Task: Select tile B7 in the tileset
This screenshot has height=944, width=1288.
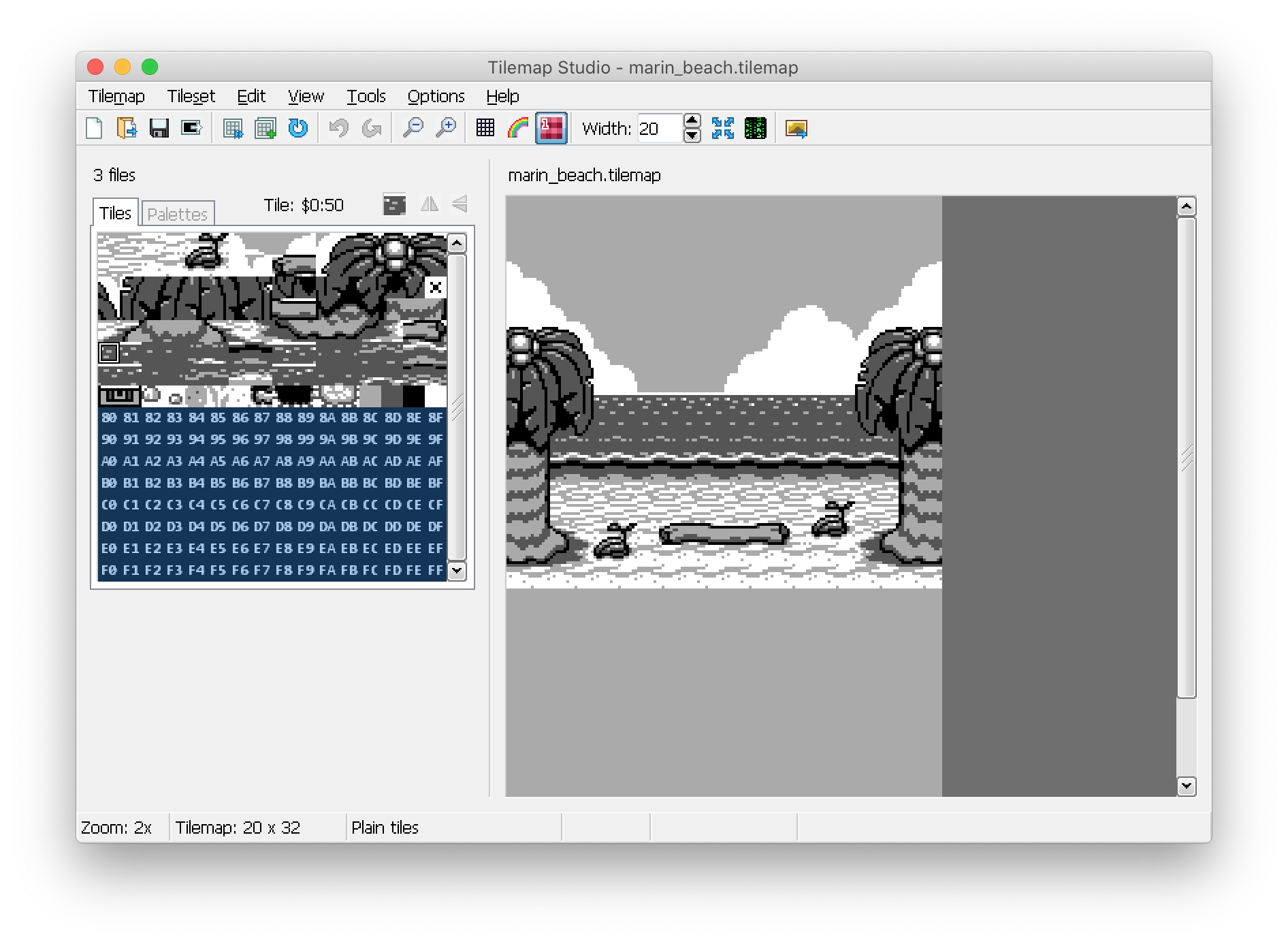Action: click(x=261, y=483)
